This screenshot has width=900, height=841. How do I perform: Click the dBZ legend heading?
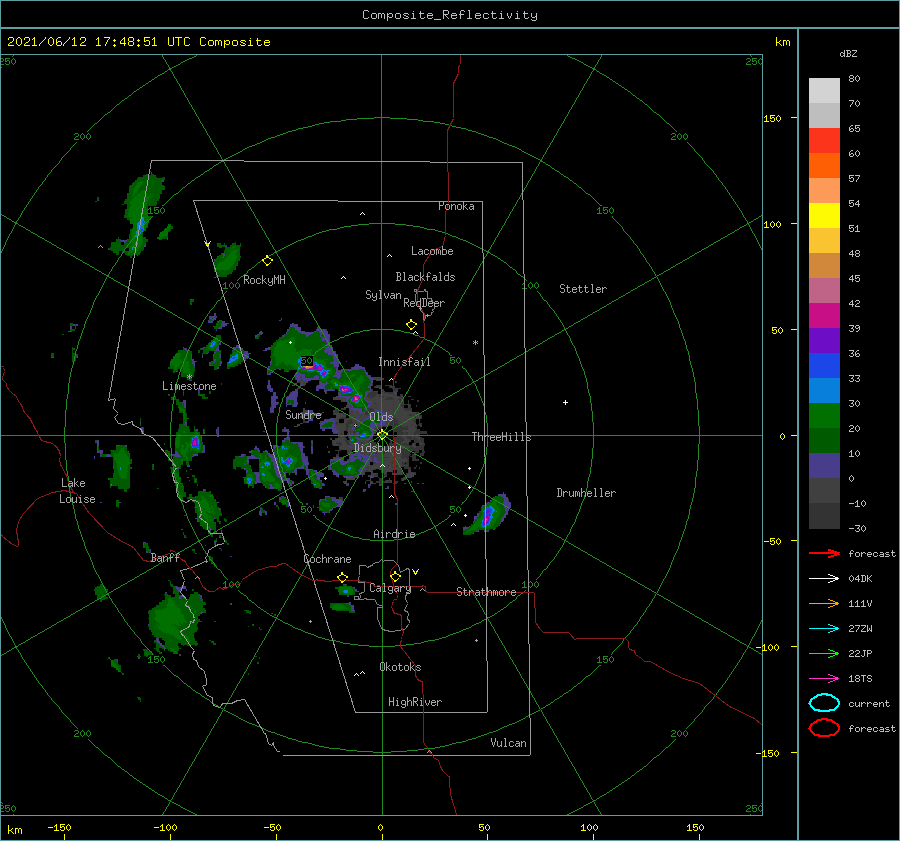pos(848,54)
